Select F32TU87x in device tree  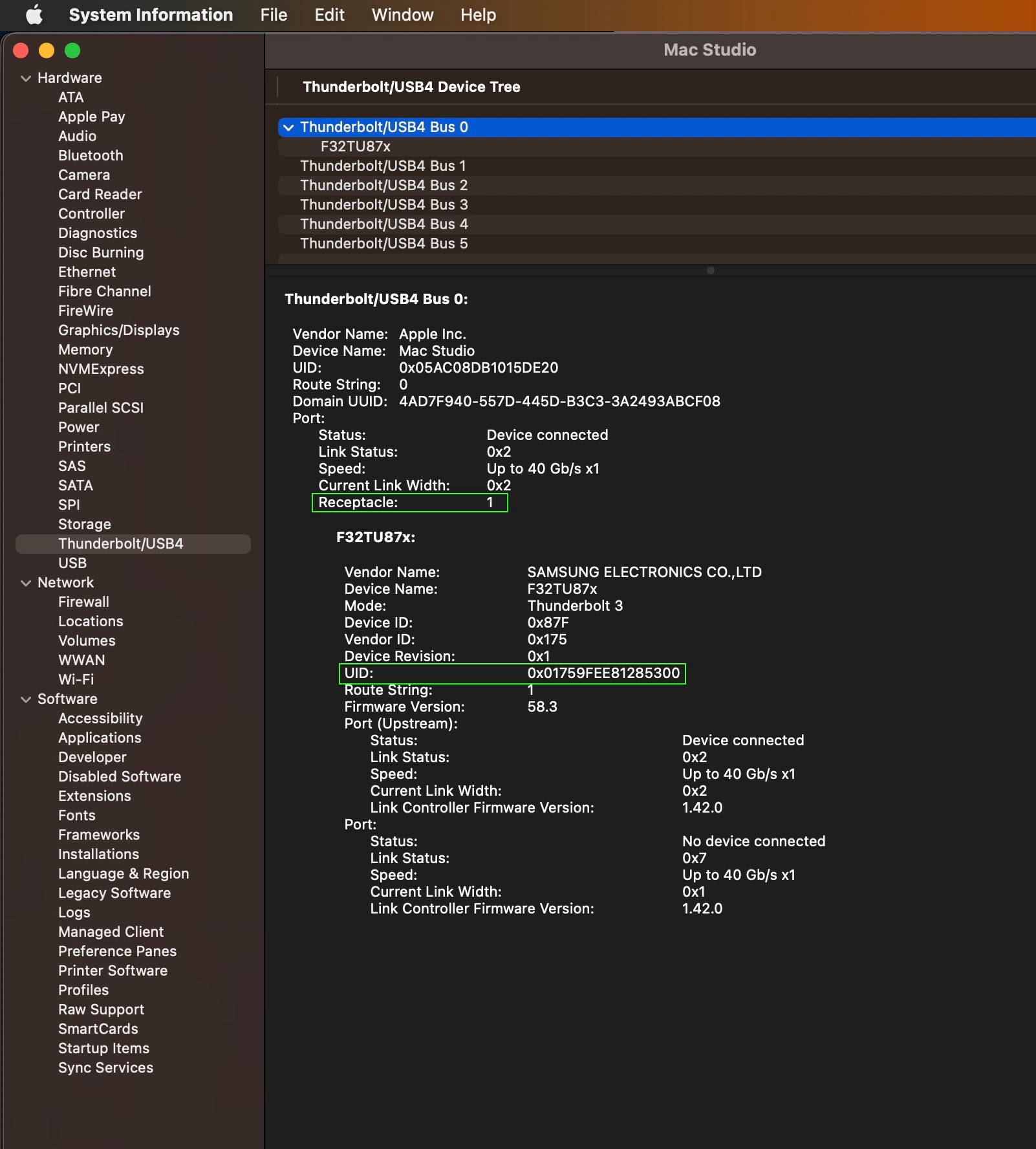pyautogui.click(x=355, y=146)
